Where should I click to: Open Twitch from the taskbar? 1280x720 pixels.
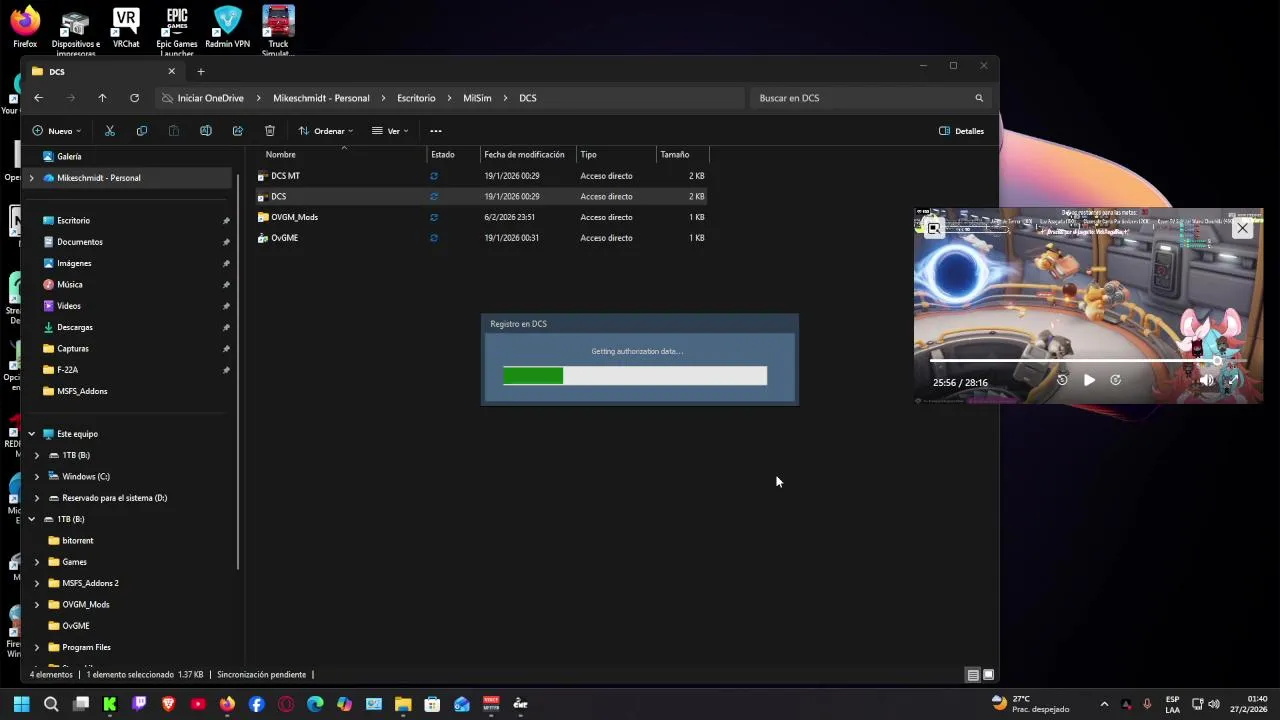pyautogui.click(x=139, y=704)
